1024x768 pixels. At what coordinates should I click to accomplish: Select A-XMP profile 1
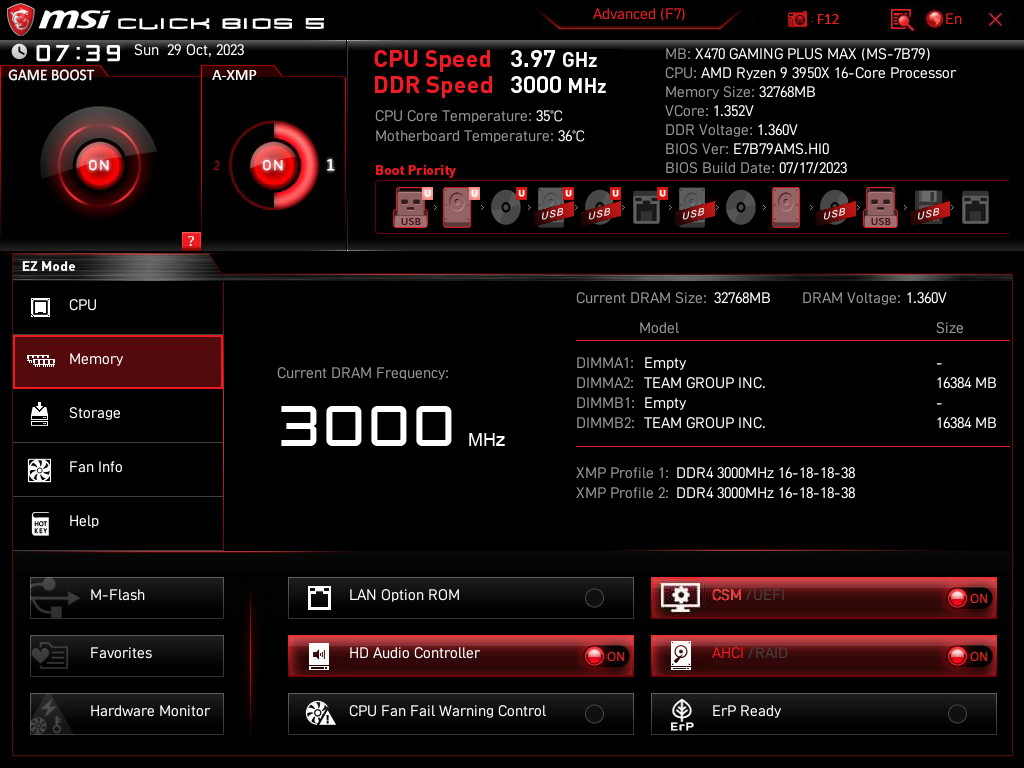330,165
